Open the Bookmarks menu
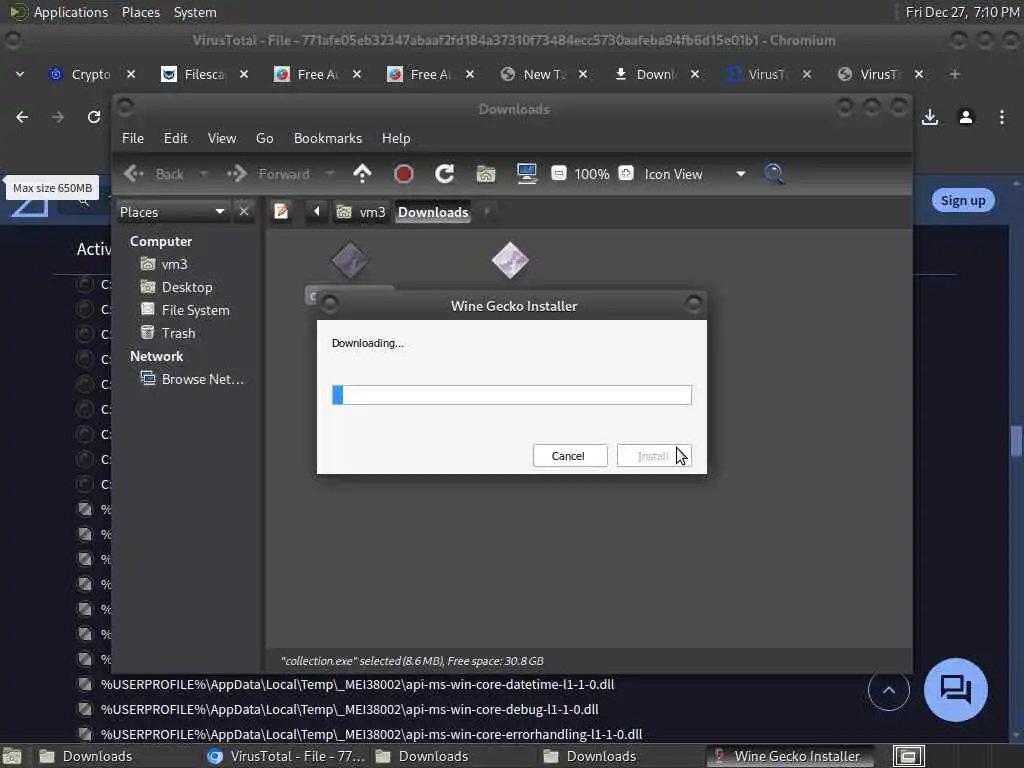 tap(328, 138)
